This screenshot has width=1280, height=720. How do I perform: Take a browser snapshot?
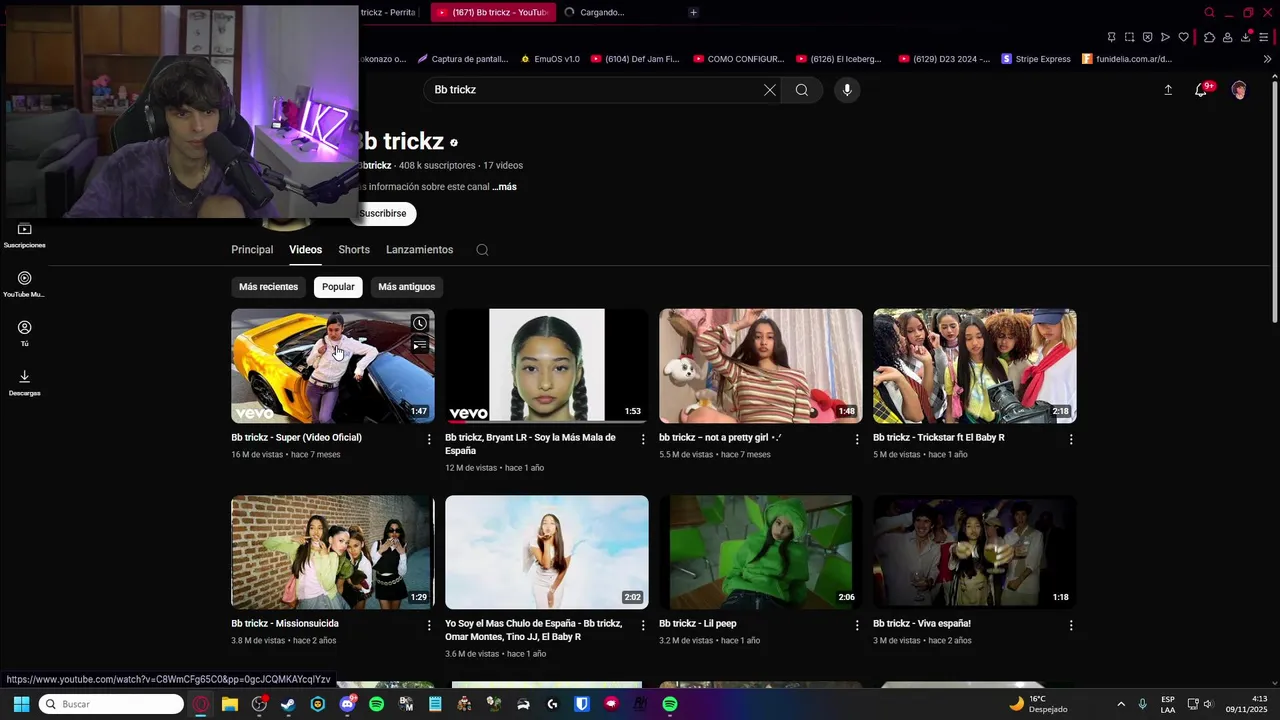1129,37
